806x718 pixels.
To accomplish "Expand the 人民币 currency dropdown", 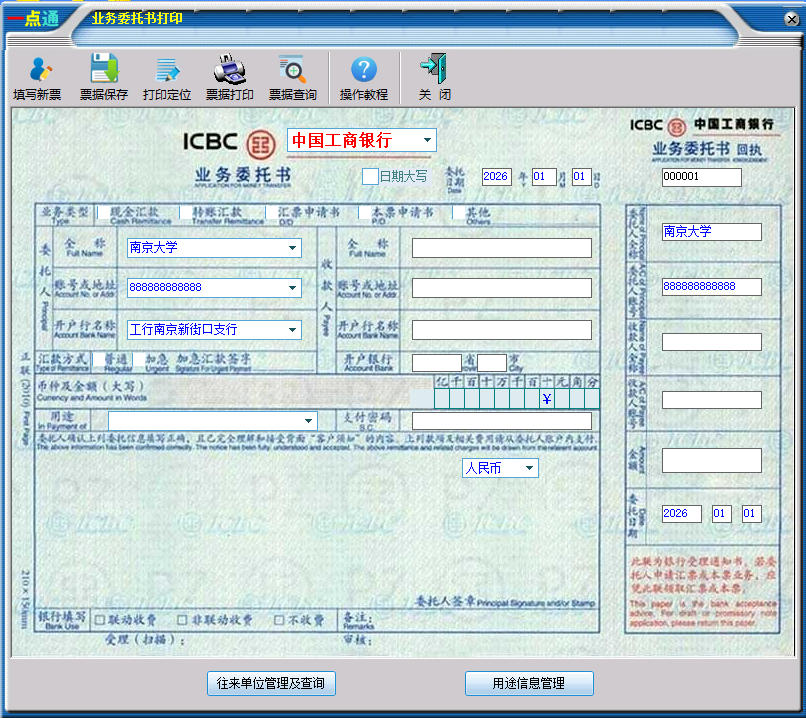I will [x=529, y=468].
